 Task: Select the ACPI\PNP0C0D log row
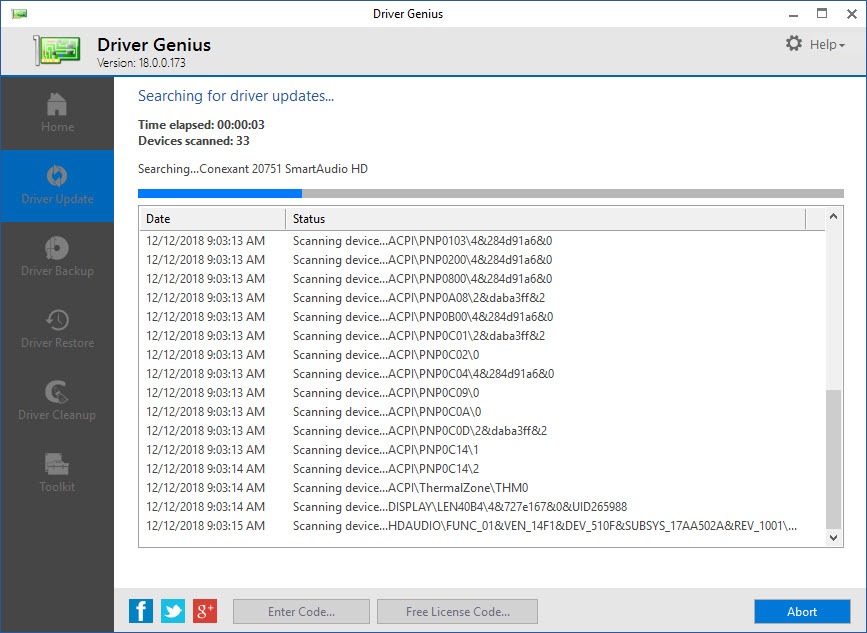[x=482, y=431]
